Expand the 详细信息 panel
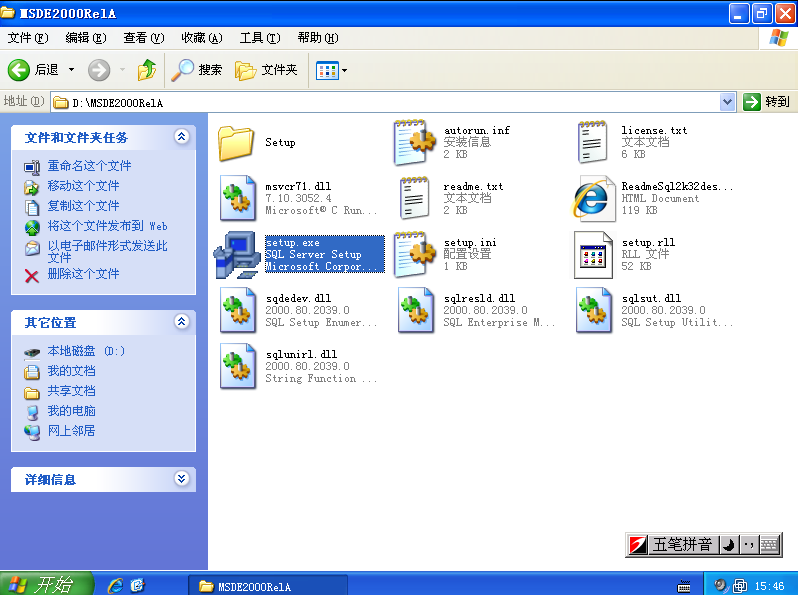 point(182,478)
